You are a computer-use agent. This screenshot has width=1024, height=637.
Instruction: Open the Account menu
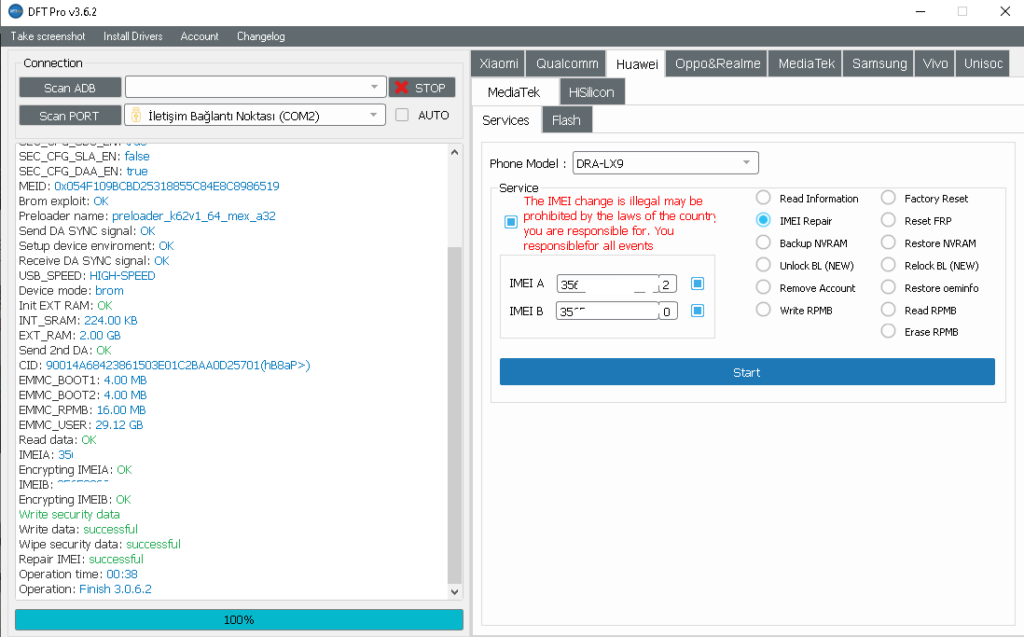(x=199, y=37)
